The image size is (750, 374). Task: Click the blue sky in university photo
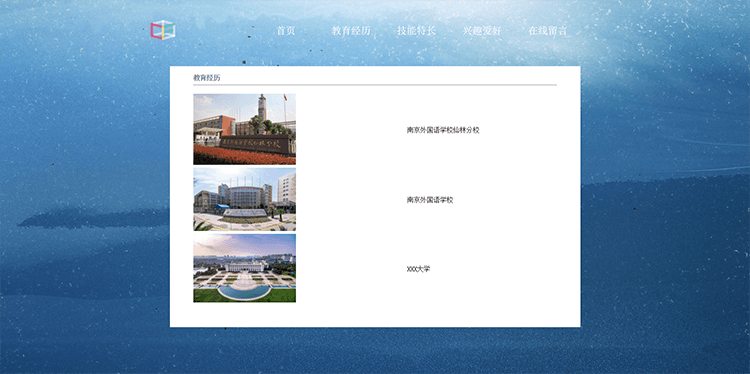pos(244,243)
